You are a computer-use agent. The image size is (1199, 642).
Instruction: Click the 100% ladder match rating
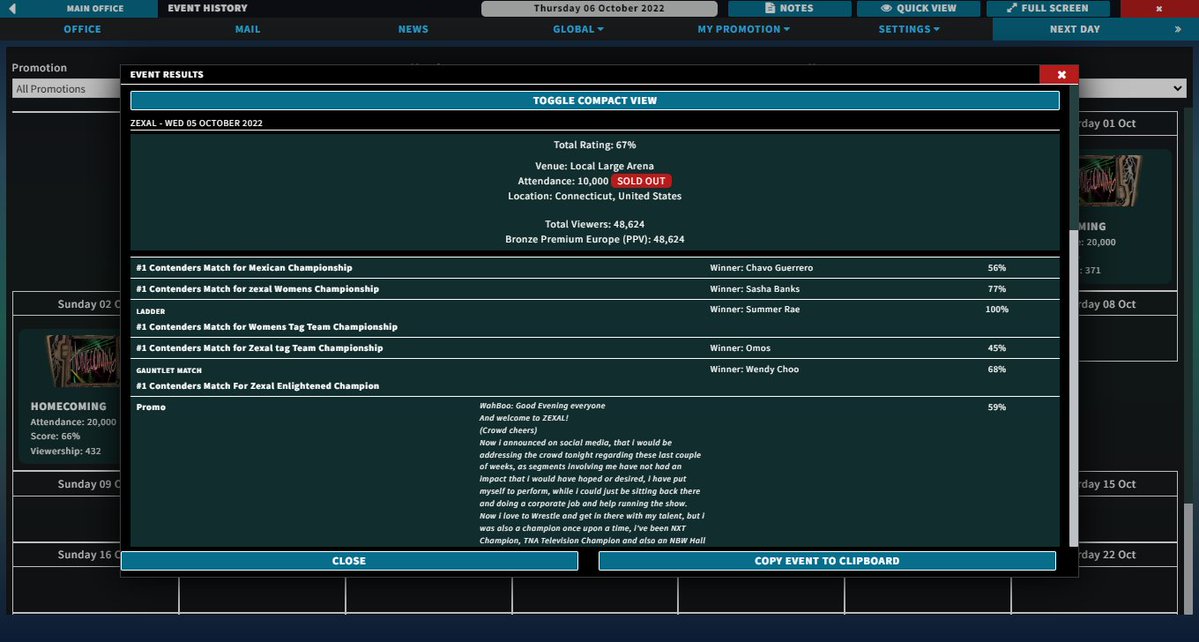coord(996,309)
